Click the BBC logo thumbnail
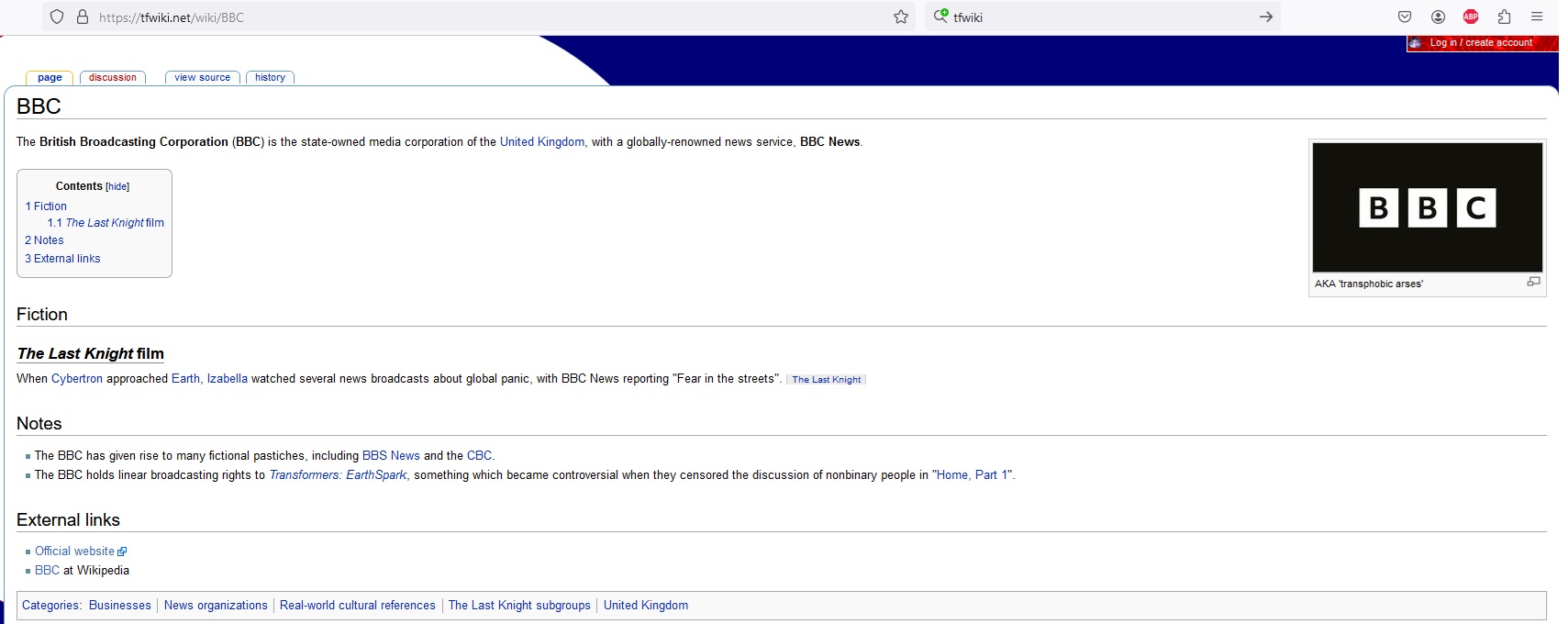 pos(1428,207)
